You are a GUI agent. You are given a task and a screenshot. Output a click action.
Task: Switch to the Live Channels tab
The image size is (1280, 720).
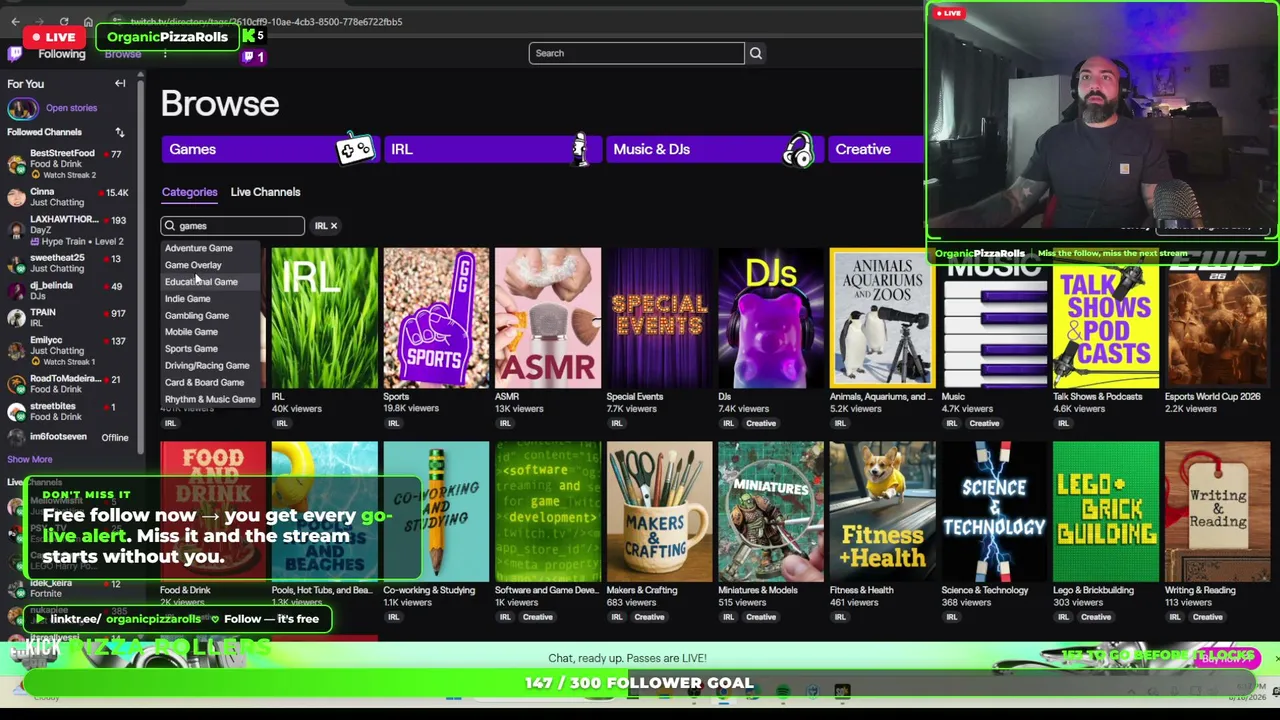point(265,192)
